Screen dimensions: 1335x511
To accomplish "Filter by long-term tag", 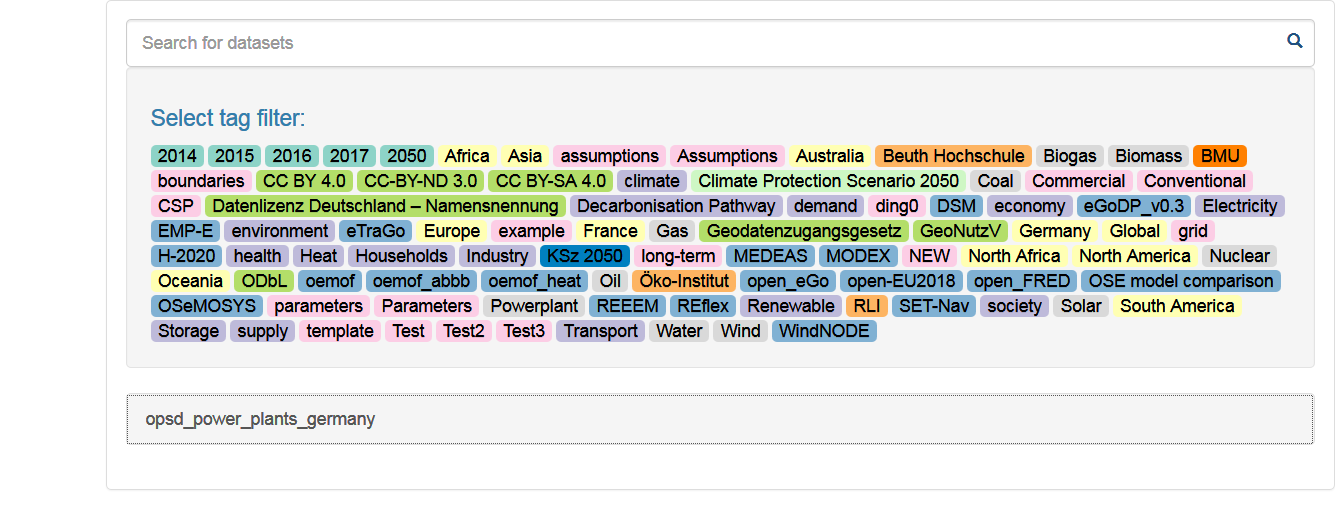I will 679,256.
